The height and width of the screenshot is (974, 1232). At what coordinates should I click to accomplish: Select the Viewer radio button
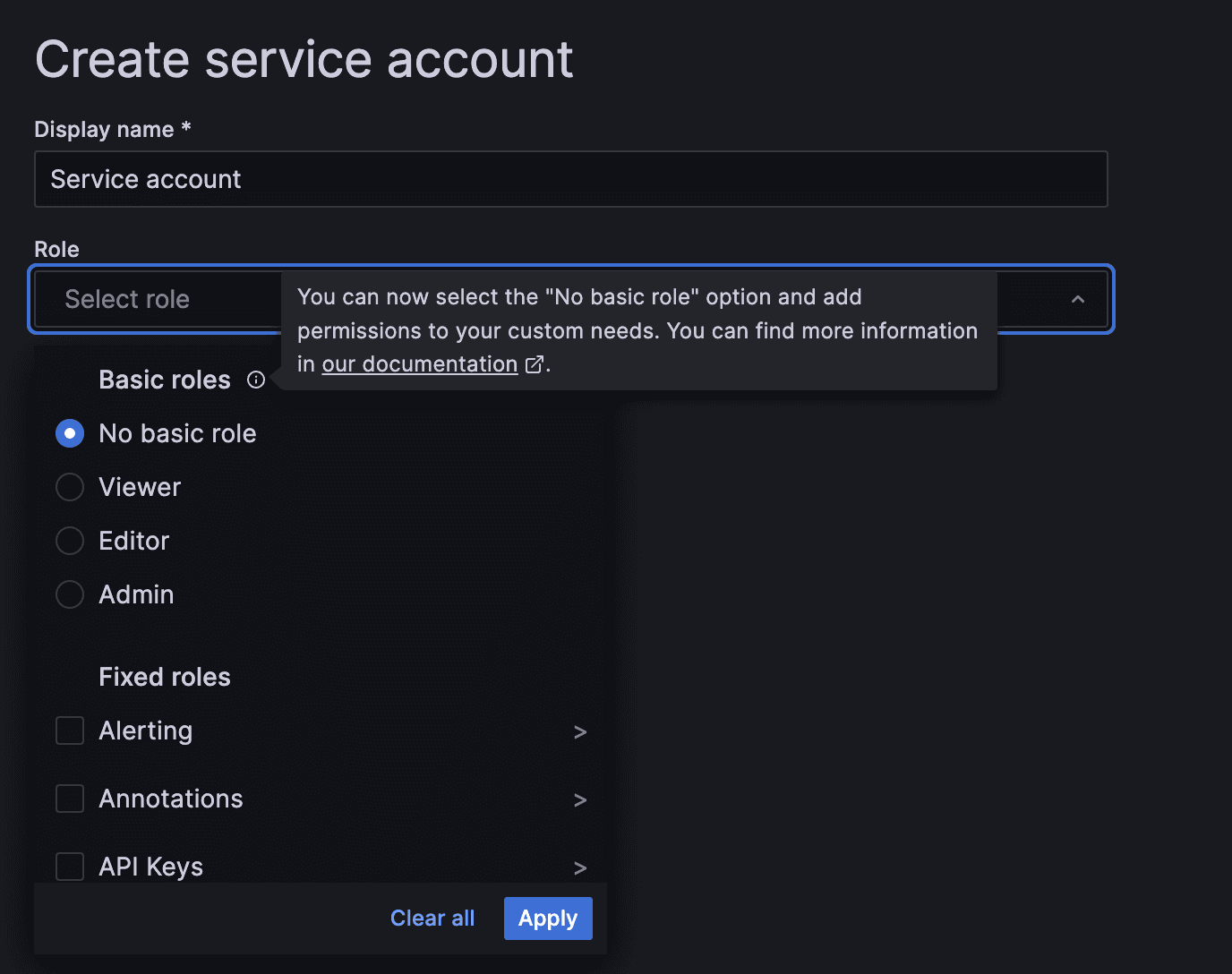(70, 487)
